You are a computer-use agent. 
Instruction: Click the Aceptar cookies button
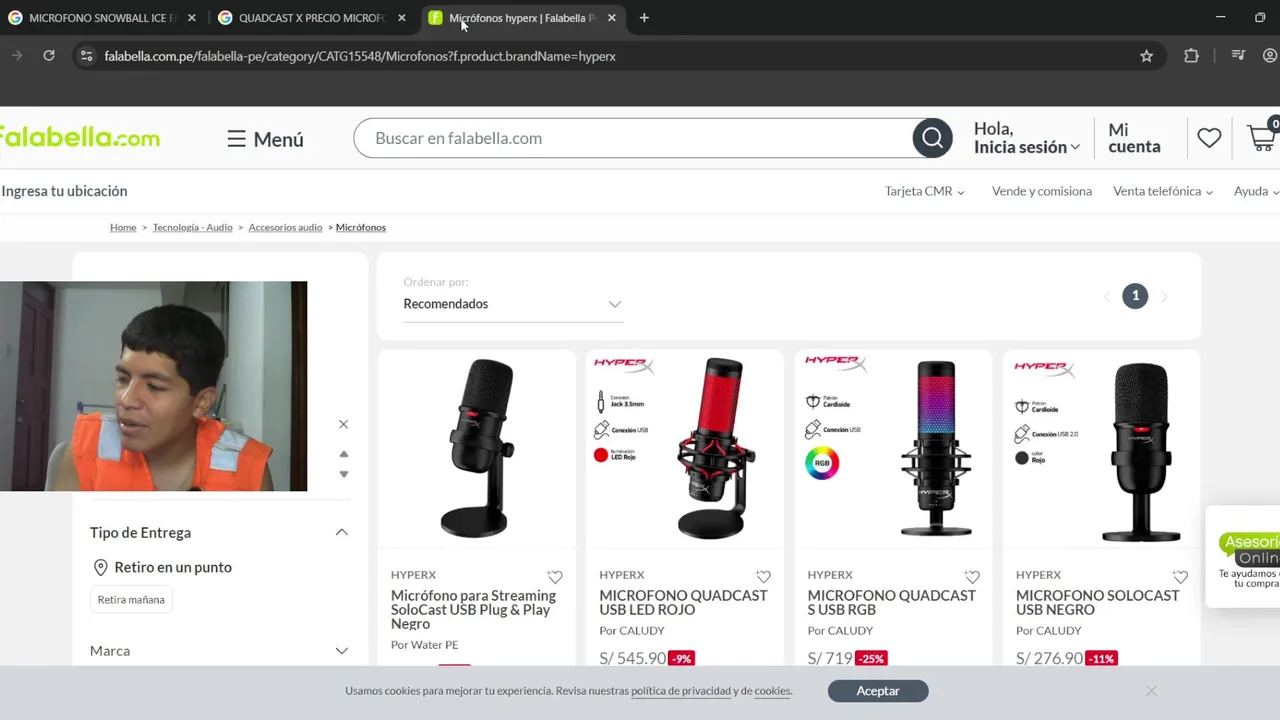[878, 691]
